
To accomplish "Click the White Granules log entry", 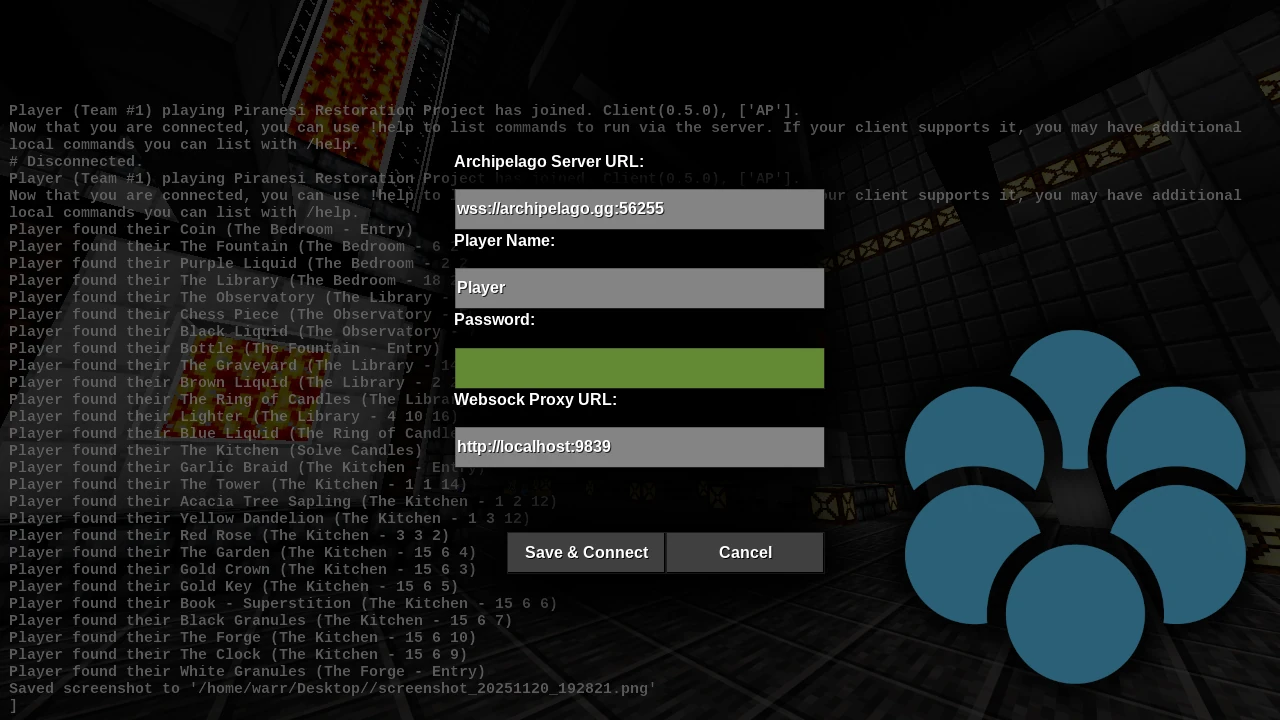I will pos(247,672).
